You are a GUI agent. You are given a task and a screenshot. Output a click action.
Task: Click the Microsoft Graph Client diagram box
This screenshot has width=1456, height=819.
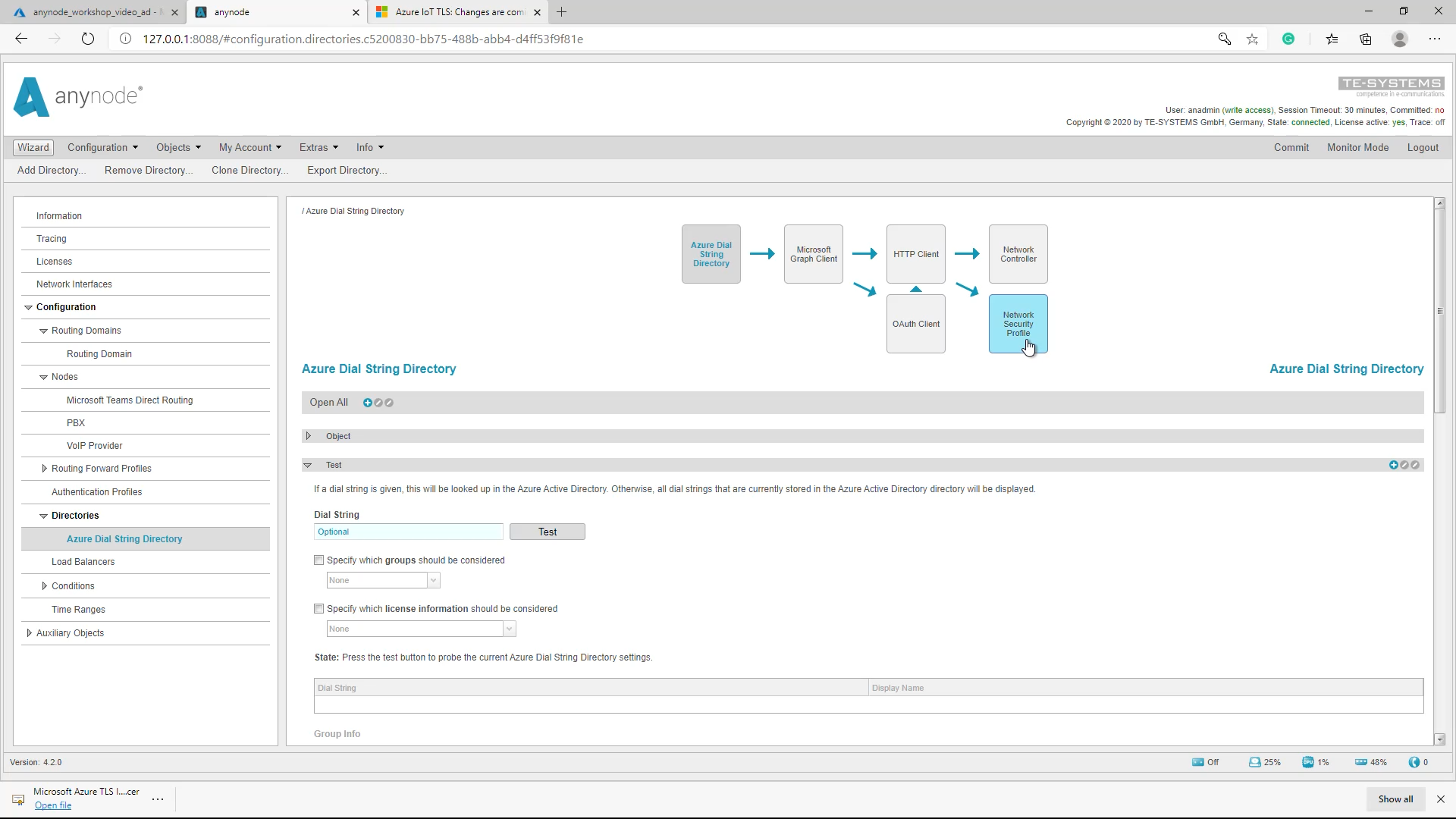814,254
